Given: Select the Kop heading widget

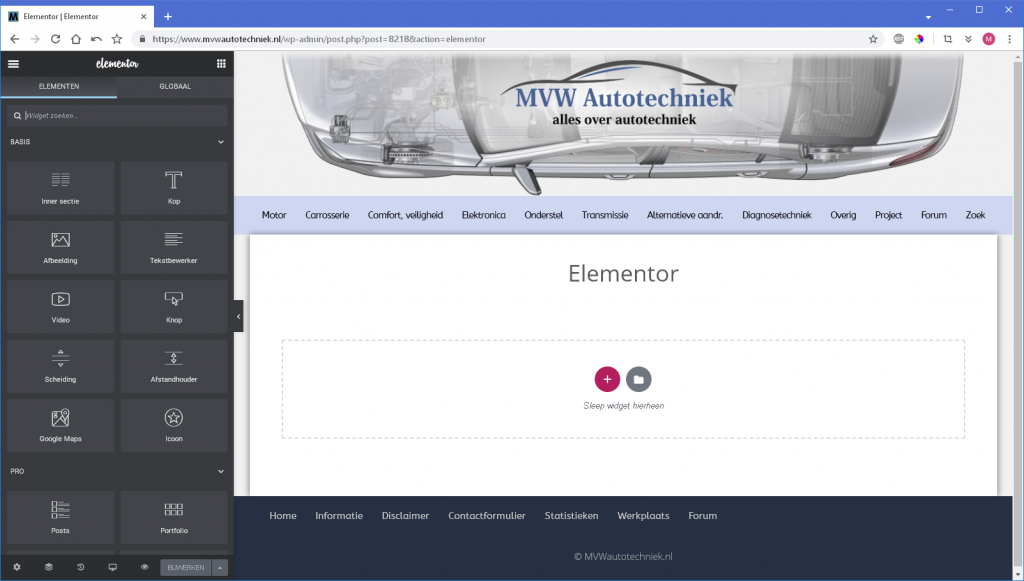Looking at the screenshot, I should click(x=174, y=188).
